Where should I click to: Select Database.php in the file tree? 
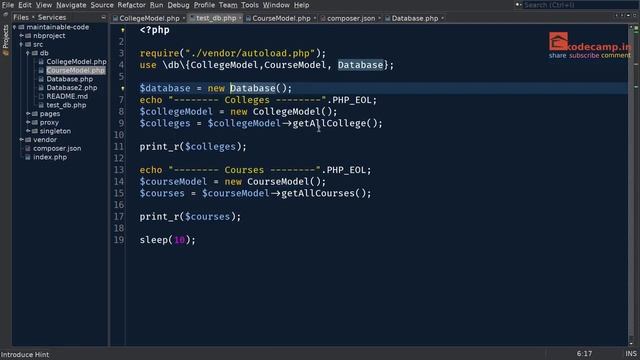click(x=70, y=79)
